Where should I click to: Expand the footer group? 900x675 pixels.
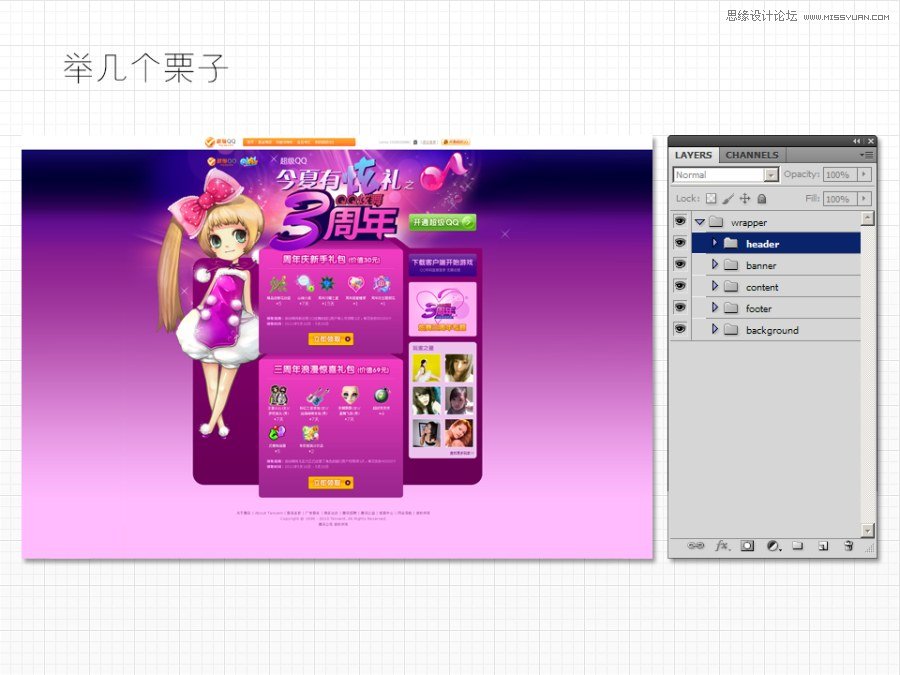tap(715, 307)
